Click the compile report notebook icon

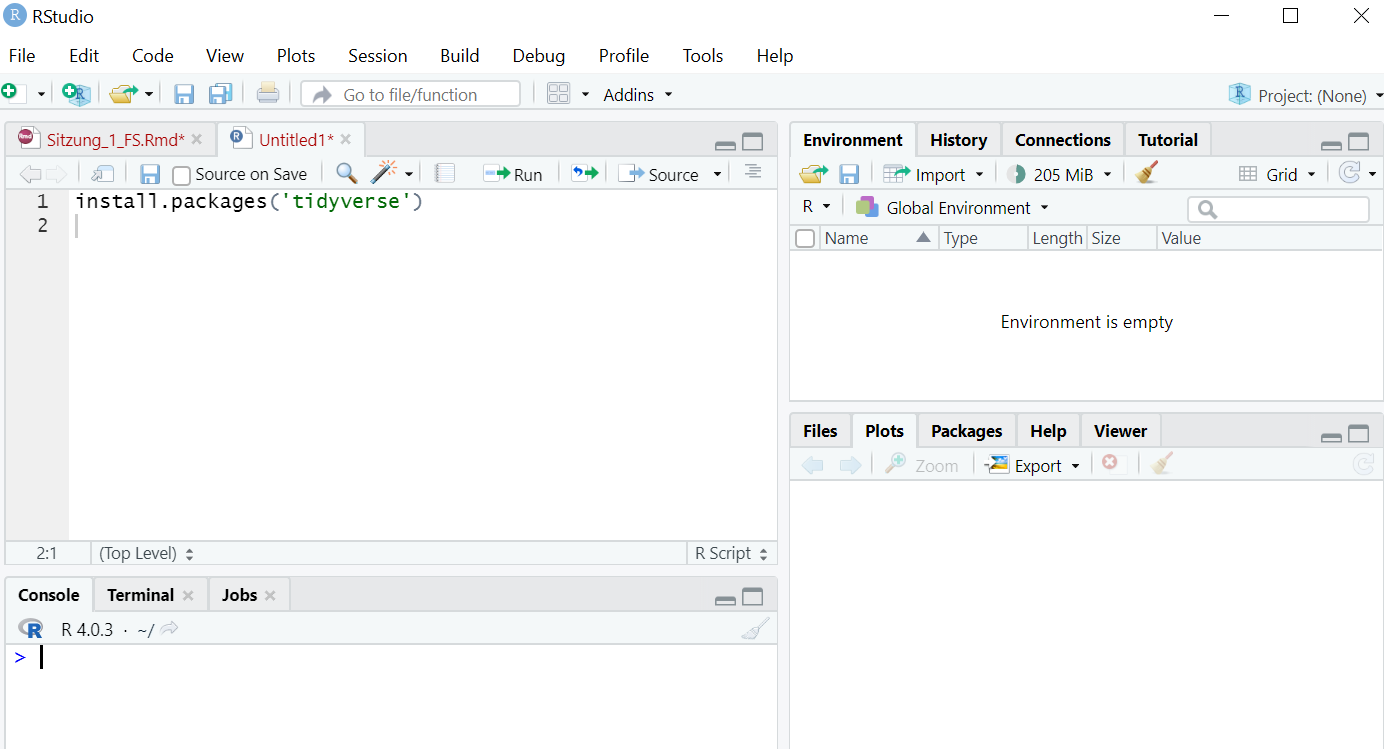pos(445,173)
